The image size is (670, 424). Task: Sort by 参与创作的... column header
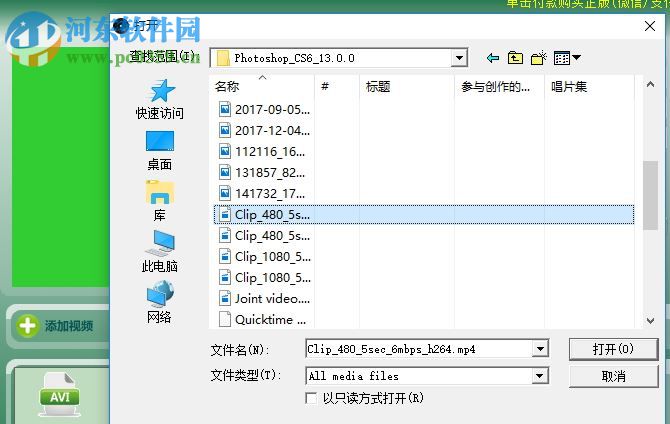pos(500,87)
